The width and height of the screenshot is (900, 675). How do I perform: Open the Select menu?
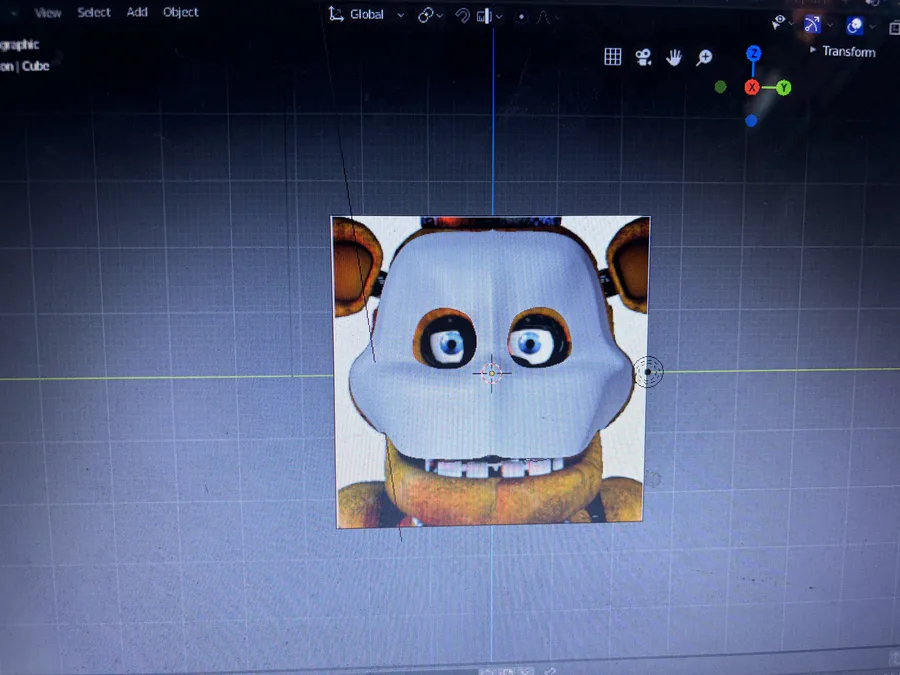(x=94, y=12)
